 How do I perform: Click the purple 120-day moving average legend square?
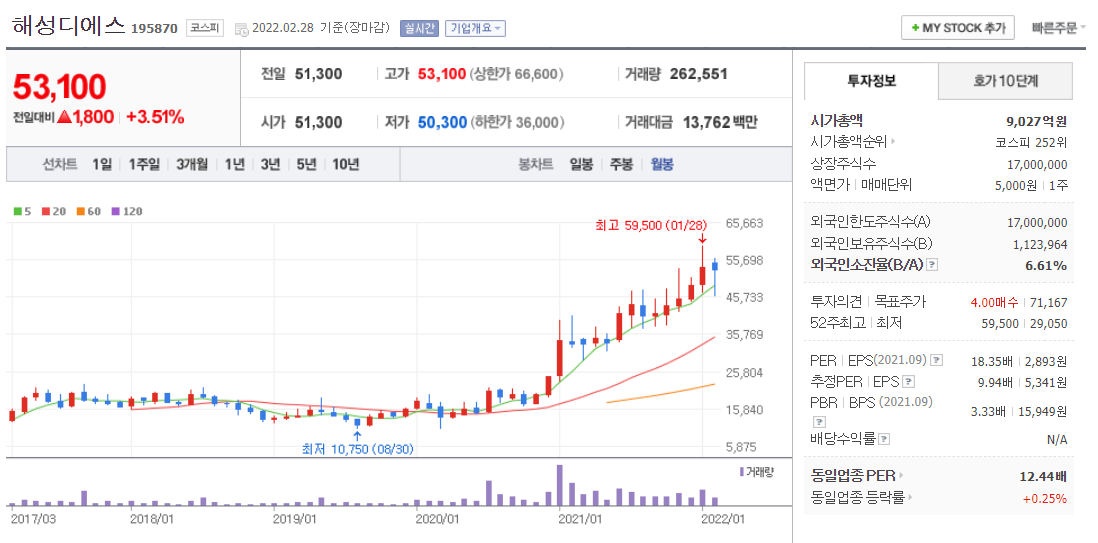115,211
